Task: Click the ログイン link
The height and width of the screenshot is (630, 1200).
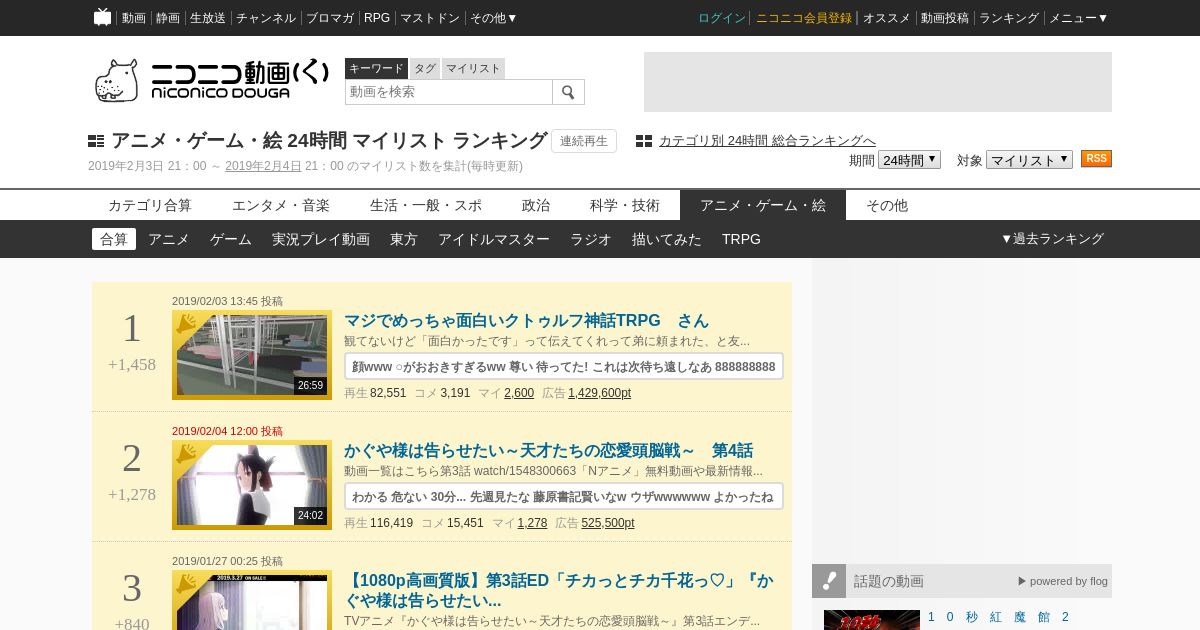Action: point(722,18)
